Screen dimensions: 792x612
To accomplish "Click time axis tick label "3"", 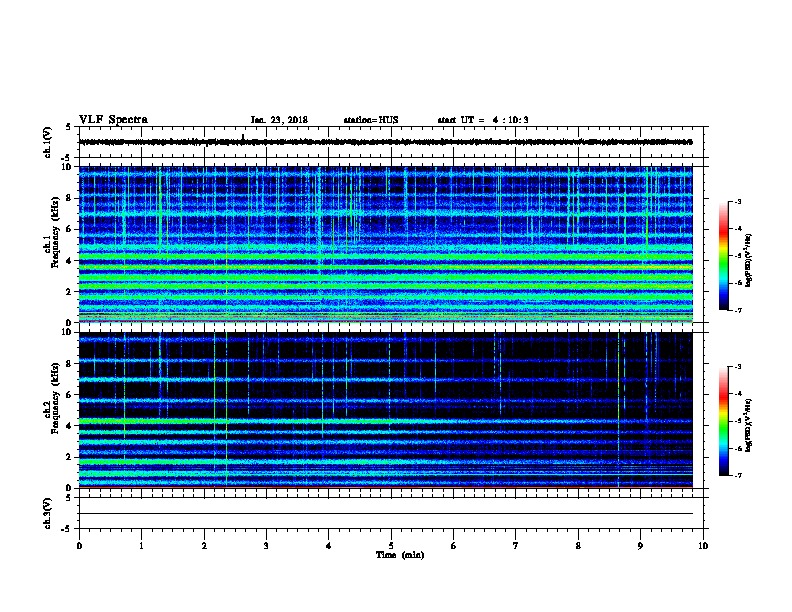I will [x=266, y=545].
